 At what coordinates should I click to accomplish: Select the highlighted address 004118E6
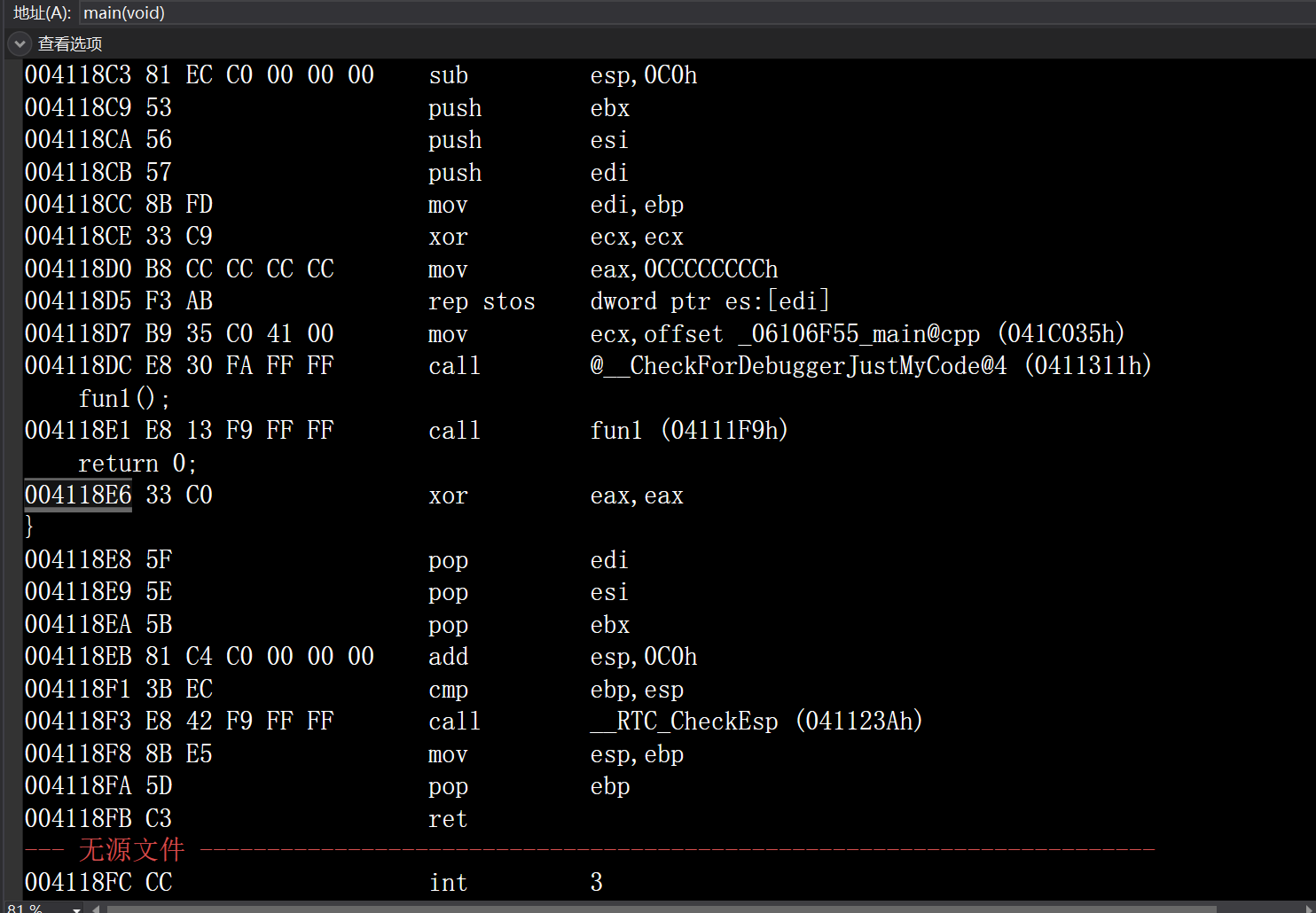click(x=78, y=495)
